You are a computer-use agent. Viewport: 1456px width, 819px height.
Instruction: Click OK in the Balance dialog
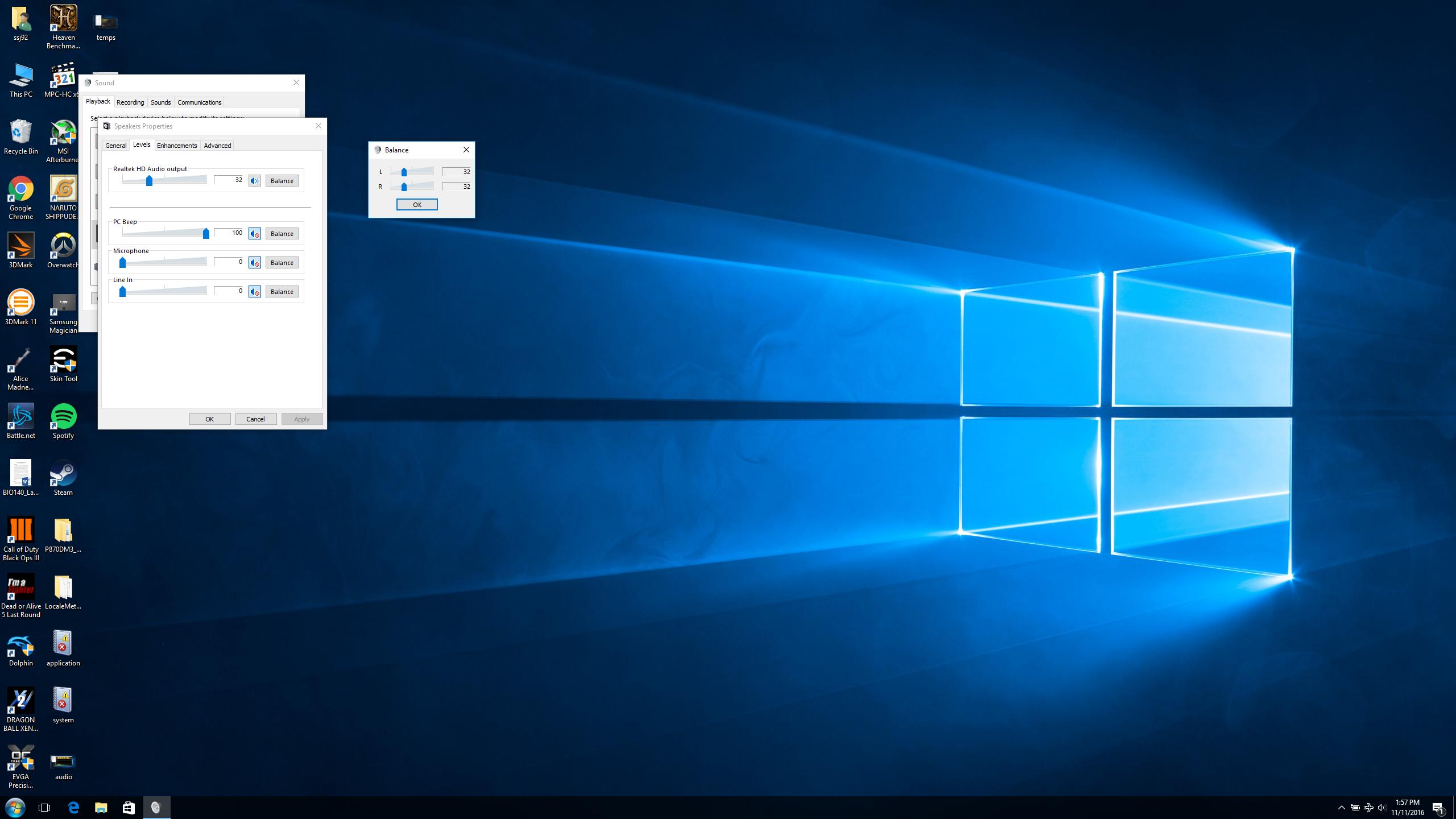click(416, 205)
